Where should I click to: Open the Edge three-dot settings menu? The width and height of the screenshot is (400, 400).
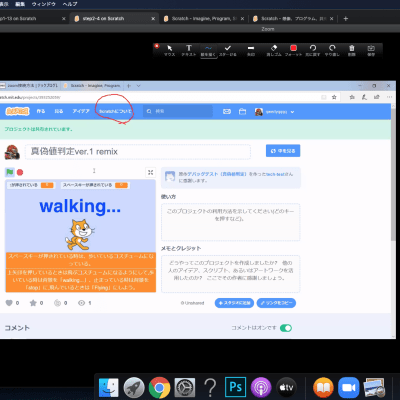point(389,97)
